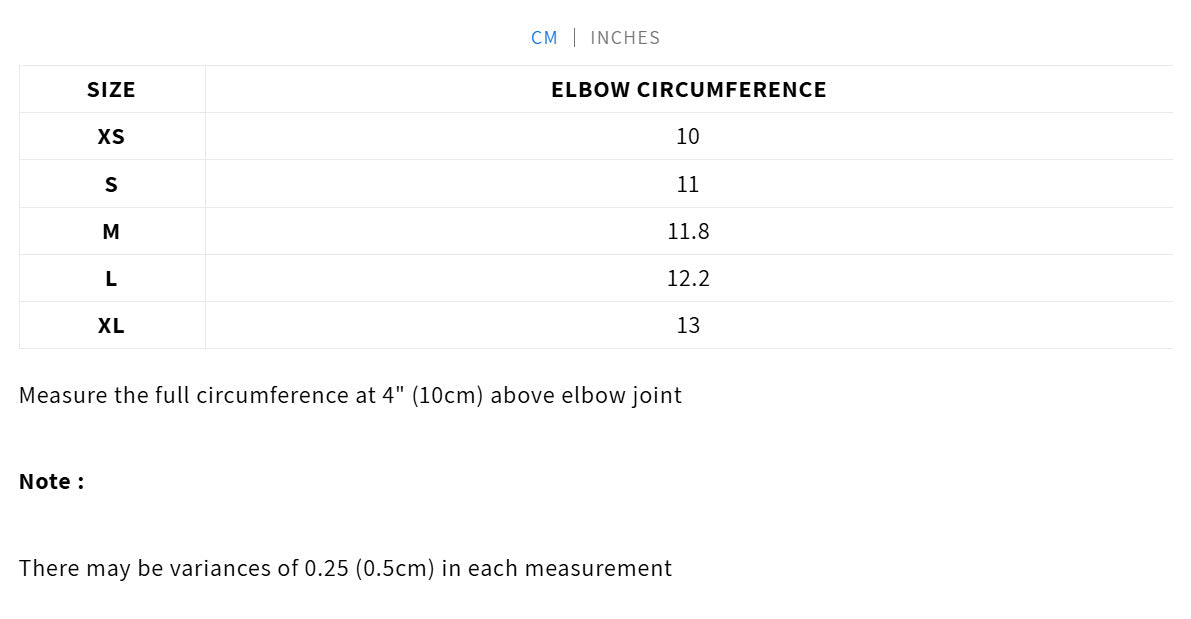Switch to the INCHES unit tab
This screenshot has height=619, width=1191.
625,38
